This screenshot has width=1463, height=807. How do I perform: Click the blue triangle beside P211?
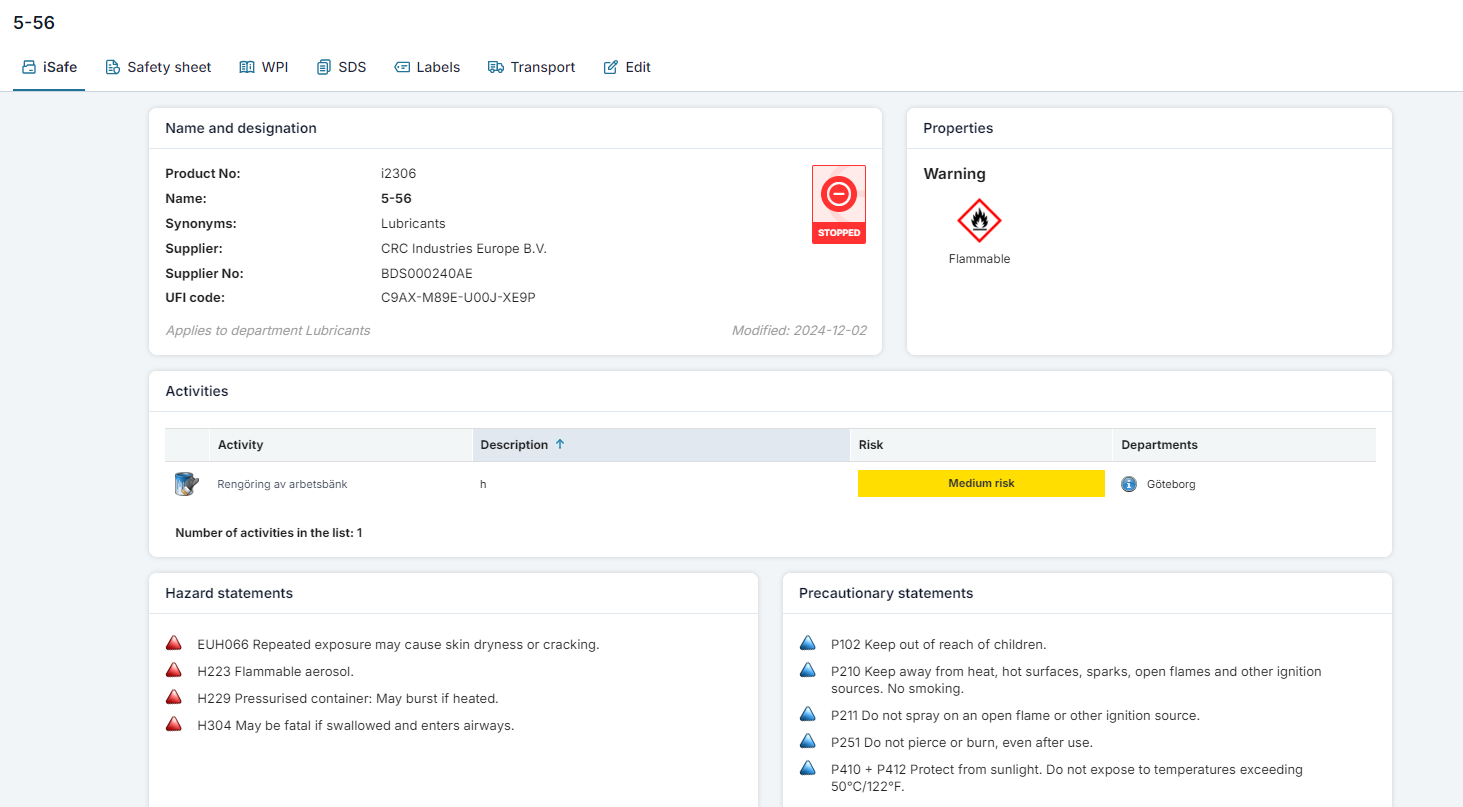point(808,714)
